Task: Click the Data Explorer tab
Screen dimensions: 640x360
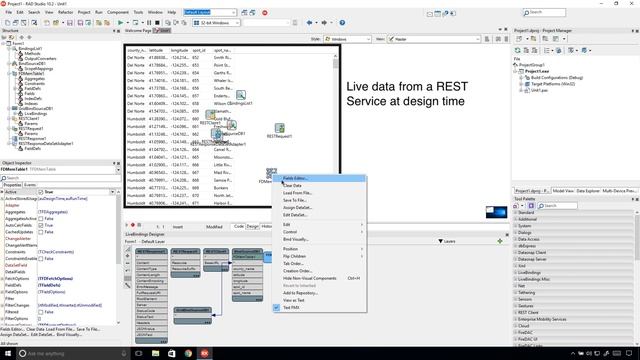Action: tap(588, 191)
